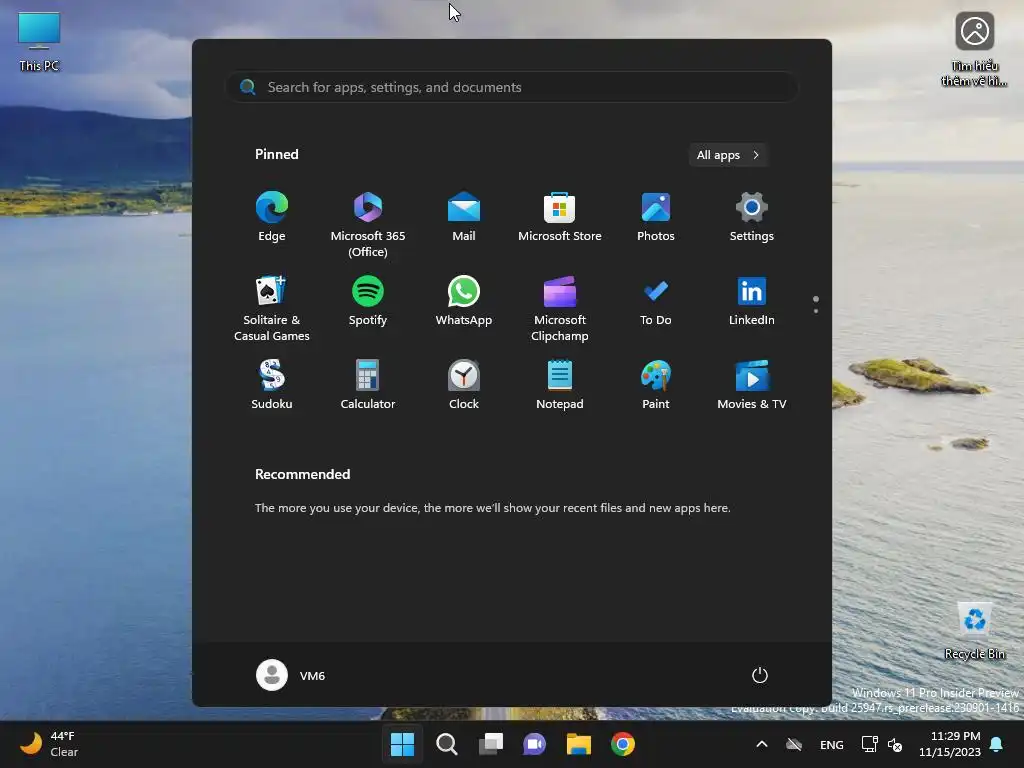Open the Edge browser pinned app
The image size is (1024, 768).
click(x=272, y=217)
